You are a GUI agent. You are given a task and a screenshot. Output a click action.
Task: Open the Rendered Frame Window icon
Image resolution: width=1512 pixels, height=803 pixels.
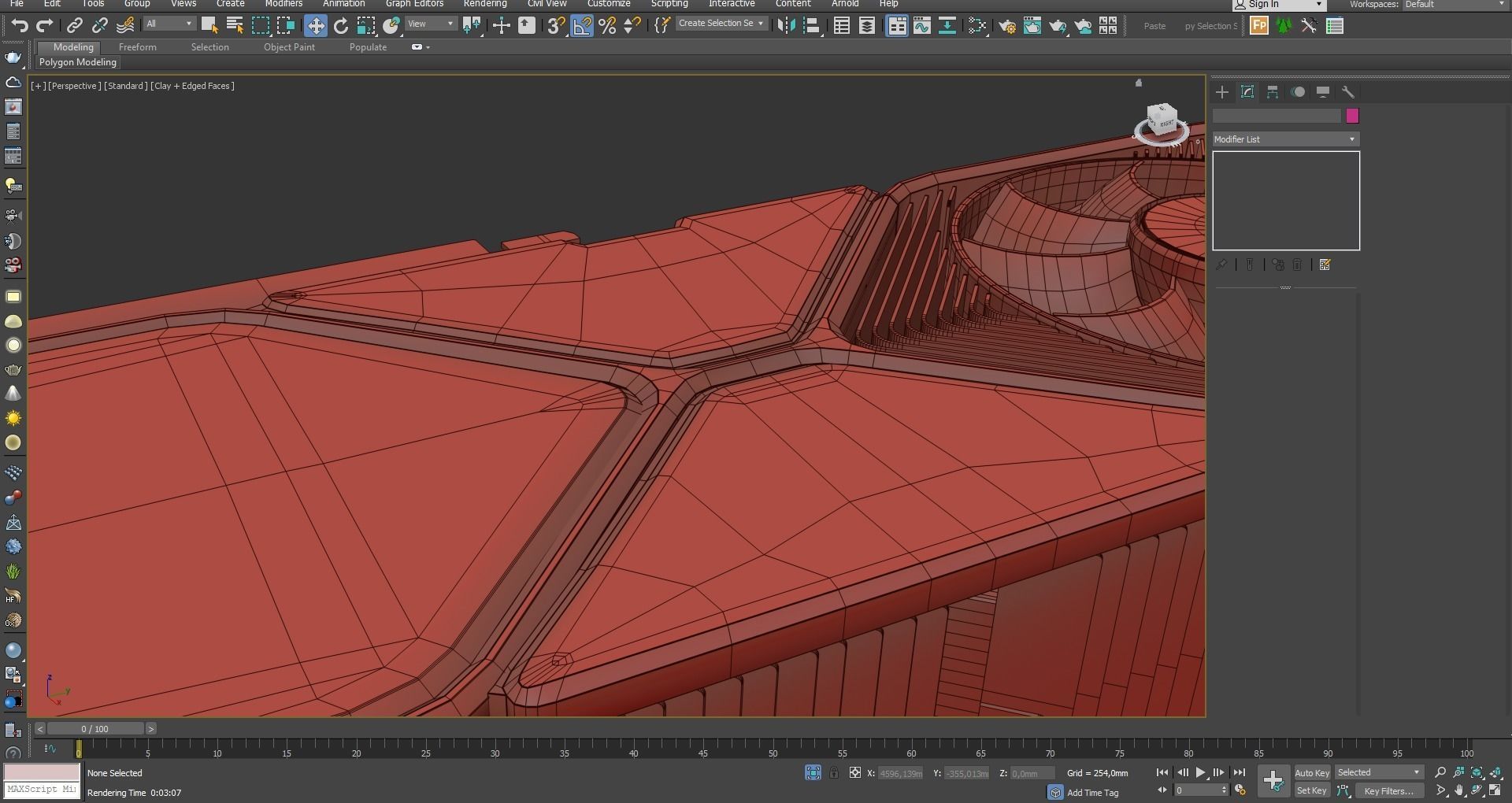(x=1032, y=26)
